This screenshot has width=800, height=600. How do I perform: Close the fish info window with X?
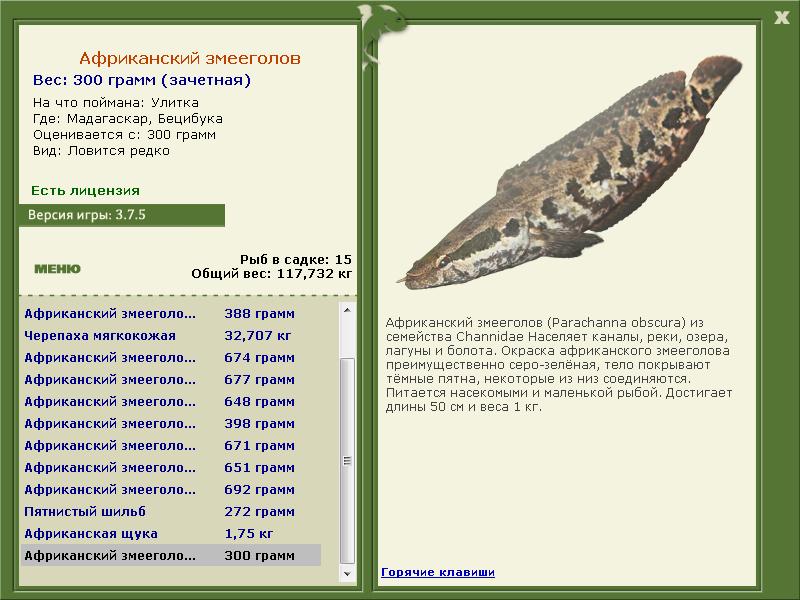coord(782,17)
